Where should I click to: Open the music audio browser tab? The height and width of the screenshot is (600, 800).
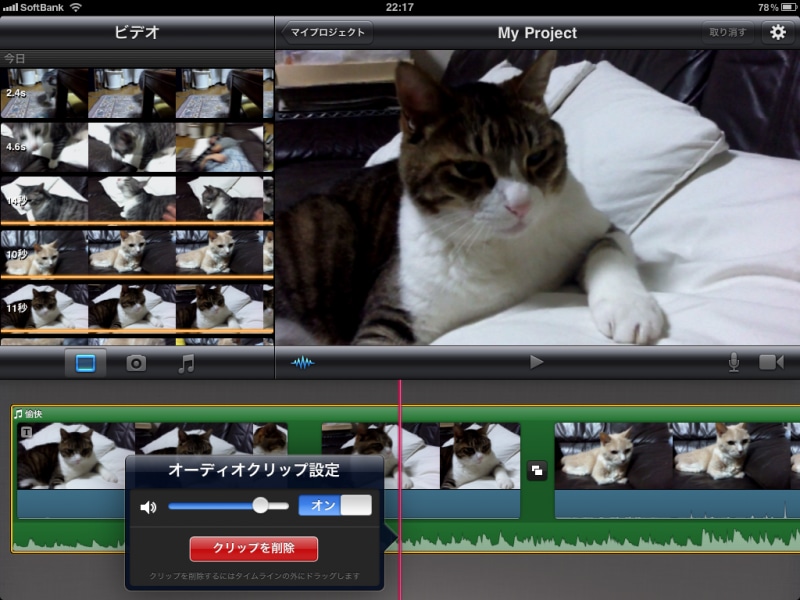tap(186, 363)
